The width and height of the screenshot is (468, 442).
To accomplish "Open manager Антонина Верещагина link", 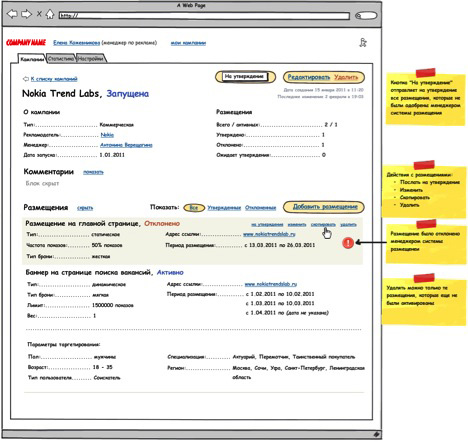I will tap(126, 145).
